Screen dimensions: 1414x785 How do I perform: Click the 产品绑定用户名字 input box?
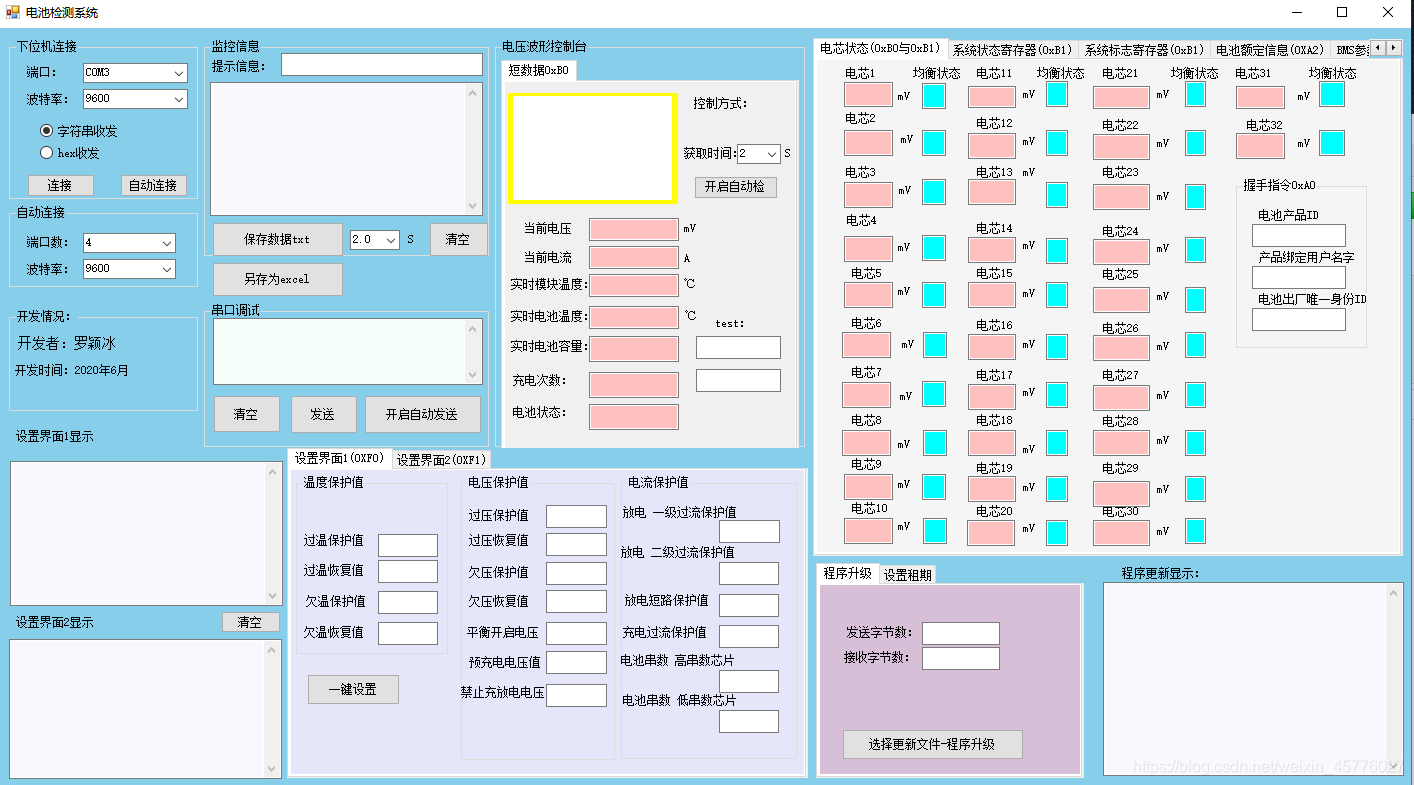coord(1299,277)
